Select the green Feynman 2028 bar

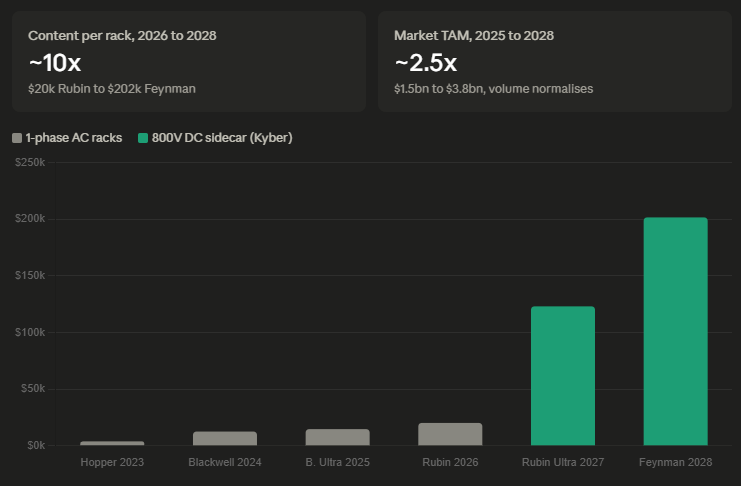point(676,331)
